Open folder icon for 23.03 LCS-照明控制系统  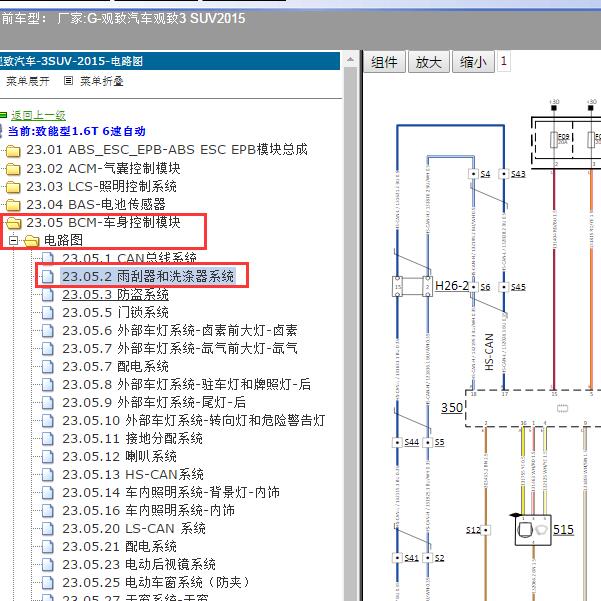click(x=13, y=187)
